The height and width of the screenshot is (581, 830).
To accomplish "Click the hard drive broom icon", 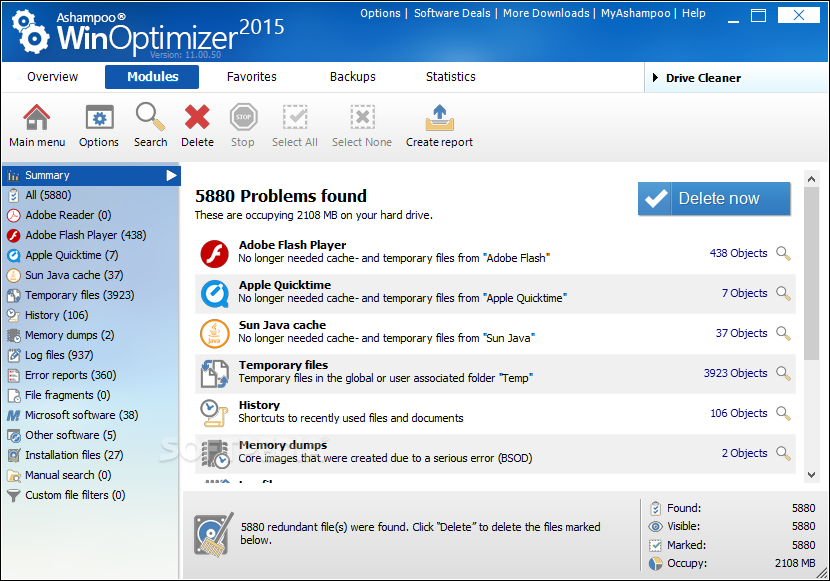I will point(213,534).
